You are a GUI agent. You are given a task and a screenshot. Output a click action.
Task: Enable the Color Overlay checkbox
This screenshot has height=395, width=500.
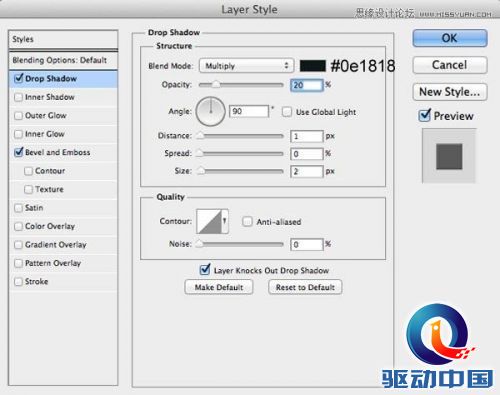pyautogui.click(x=18, y=226)
